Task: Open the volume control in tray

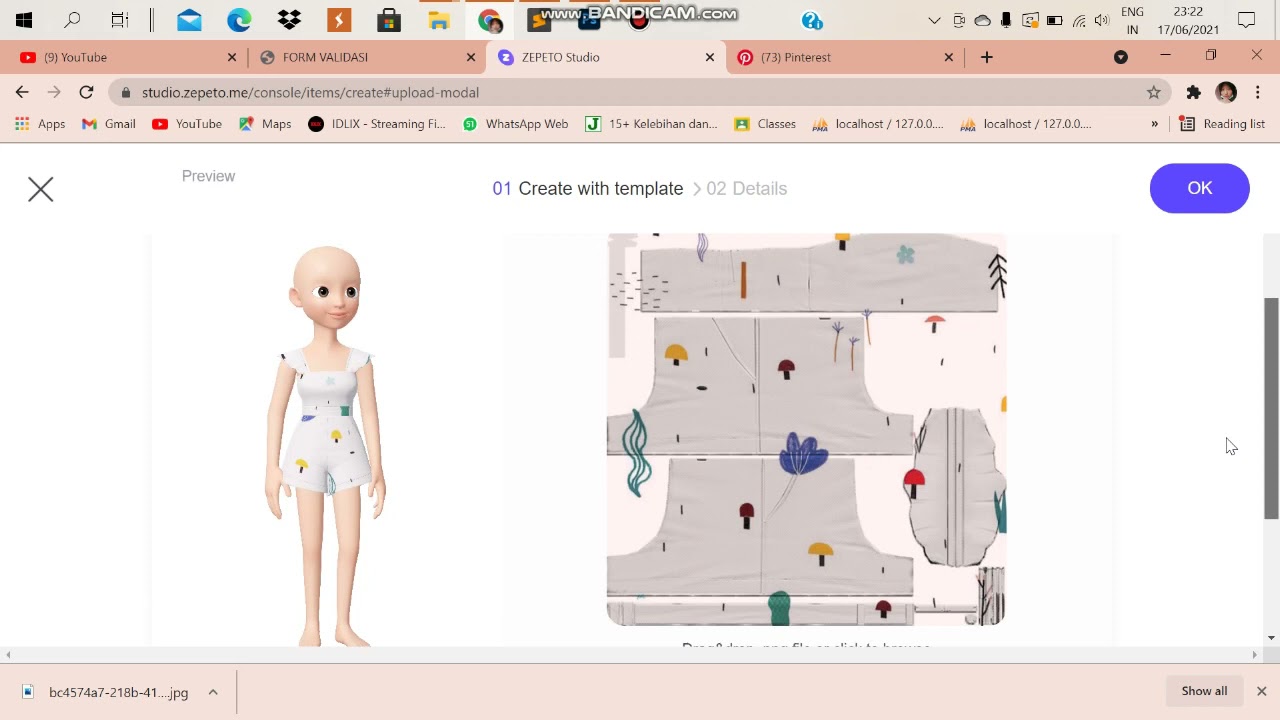Action: click(1102, 20)
